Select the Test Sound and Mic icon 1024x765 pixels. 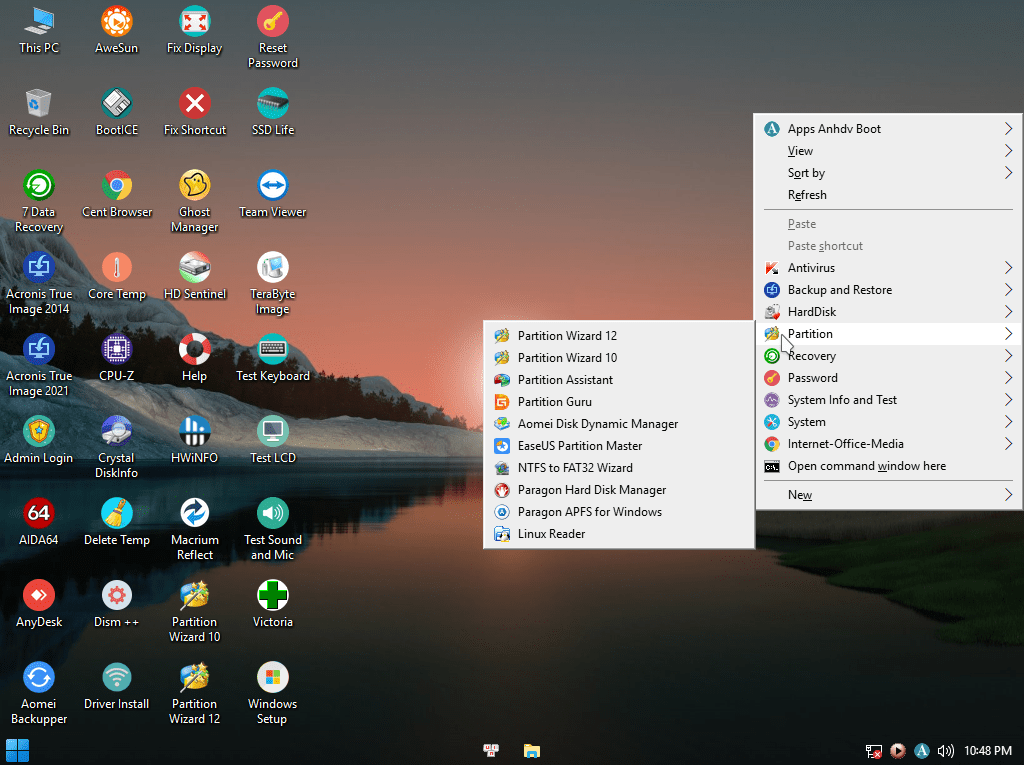point(273,529)
